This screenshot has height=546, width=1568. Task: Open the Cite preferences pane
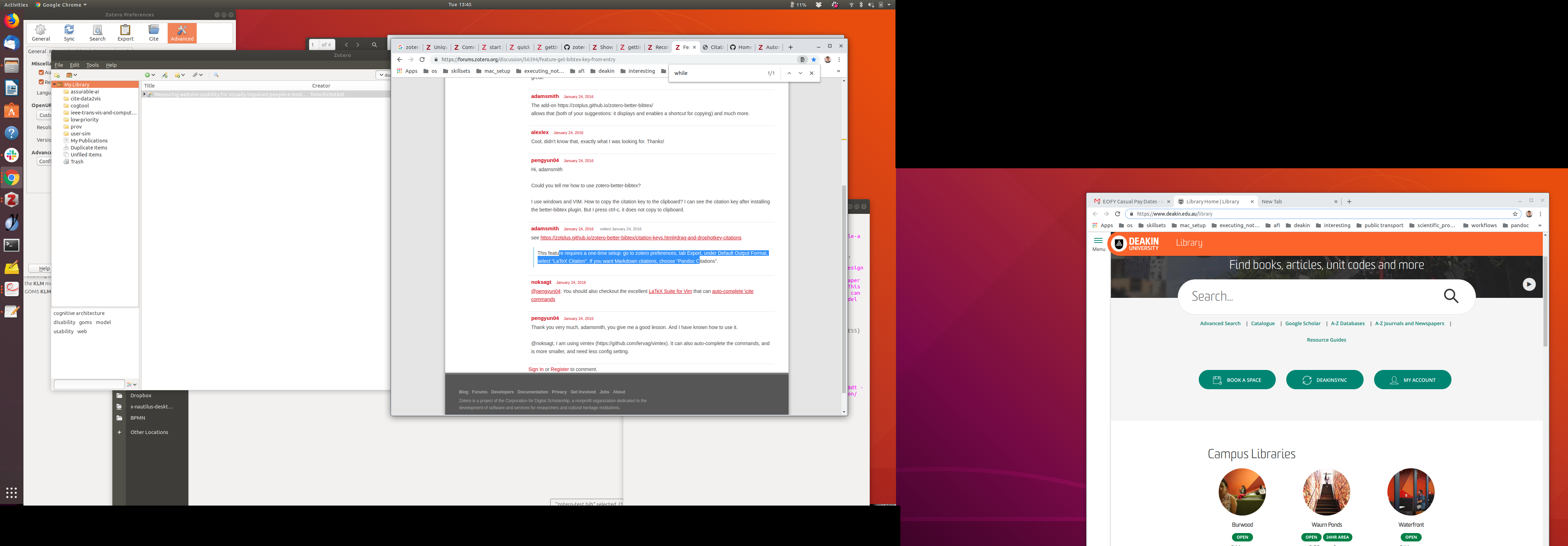pos(153,33)
